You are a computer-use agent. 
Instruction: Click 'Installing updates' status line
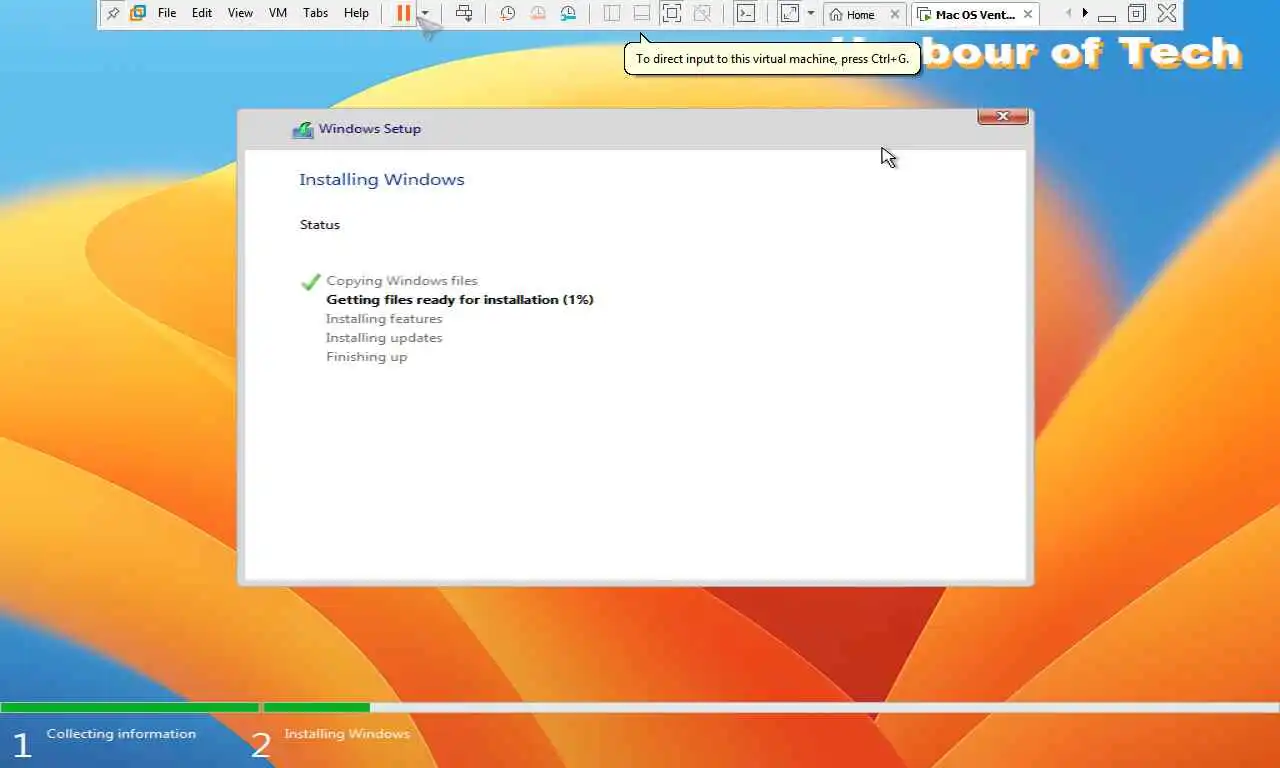[x=384, y=338]
